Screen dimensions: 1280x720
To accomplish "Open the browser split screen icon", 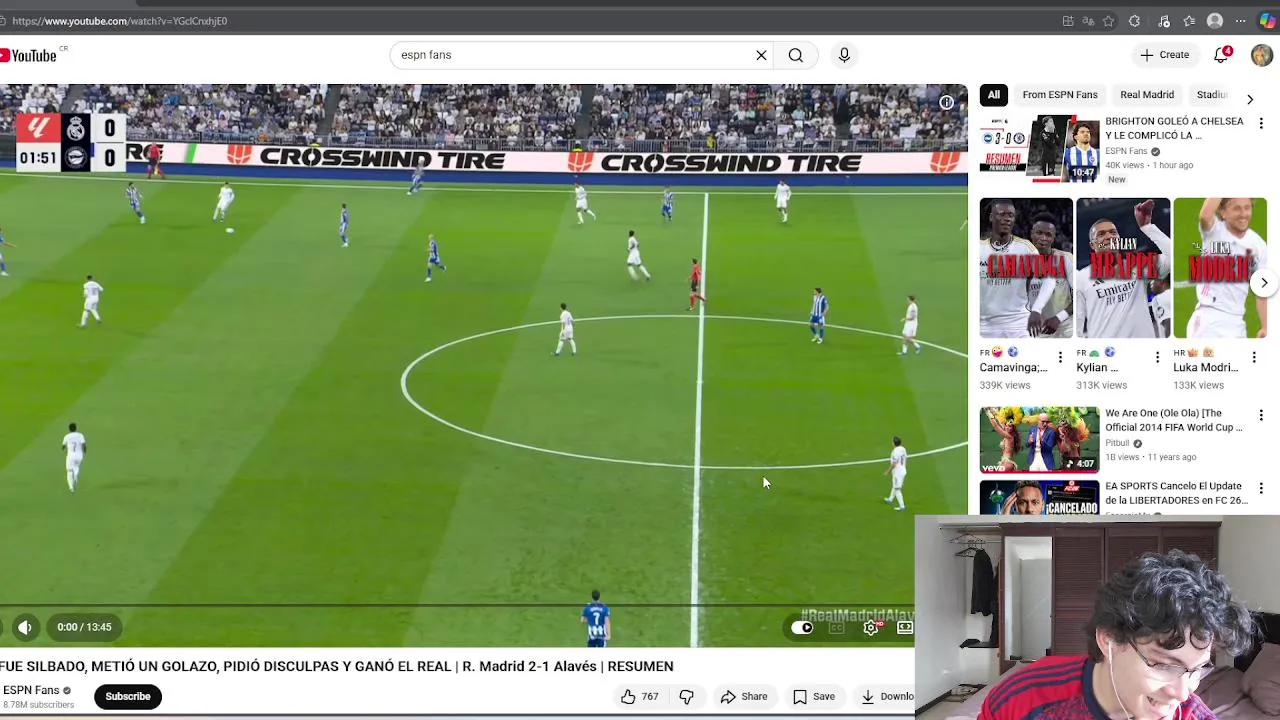I will [x=1068, y=21].
